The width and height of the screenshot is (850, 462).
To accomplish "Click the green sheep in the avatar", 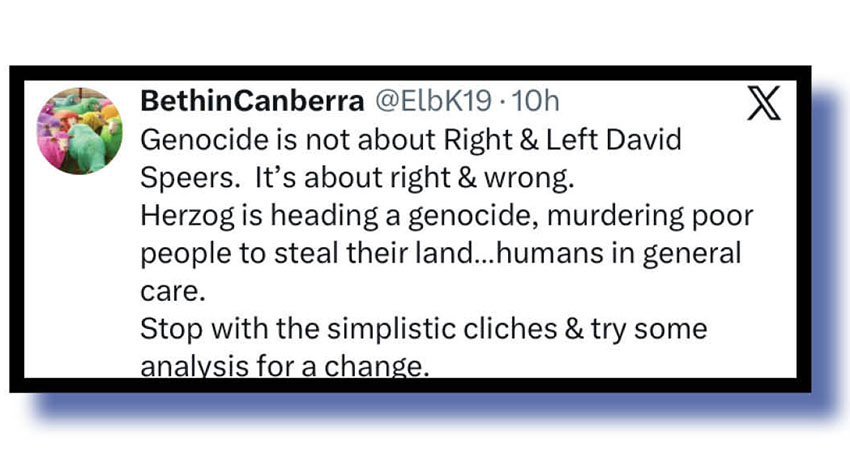I will point(86,148).
